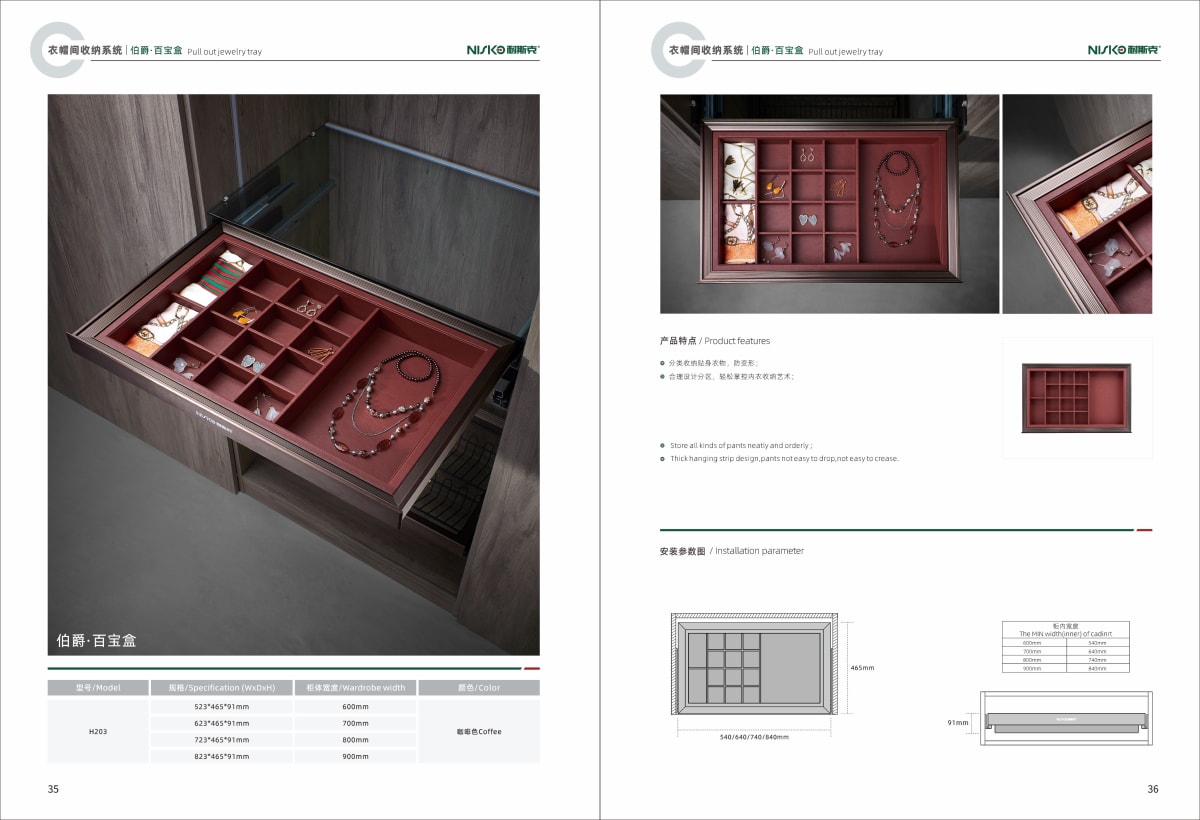Click the gray C emblem on left page header

click(x=56, y=49)
